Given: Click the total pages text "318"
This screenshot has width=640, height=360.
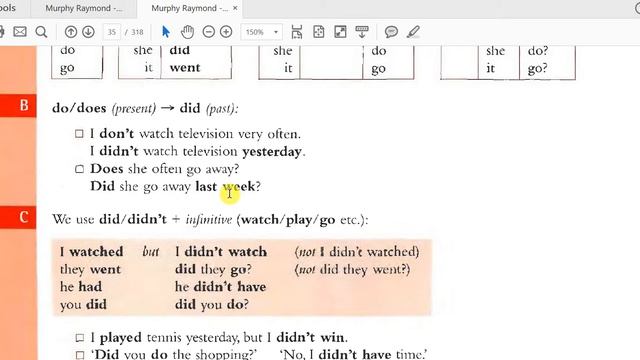Looking at the screenshot, I should pyautogui.click(x=137, y=32).
